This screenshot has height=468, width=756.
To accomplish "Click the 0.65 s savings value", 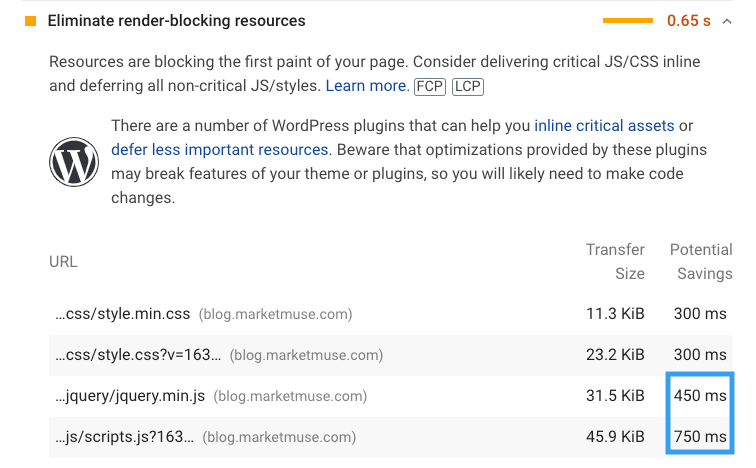I will pyautogui.click(x=688, y=21).
